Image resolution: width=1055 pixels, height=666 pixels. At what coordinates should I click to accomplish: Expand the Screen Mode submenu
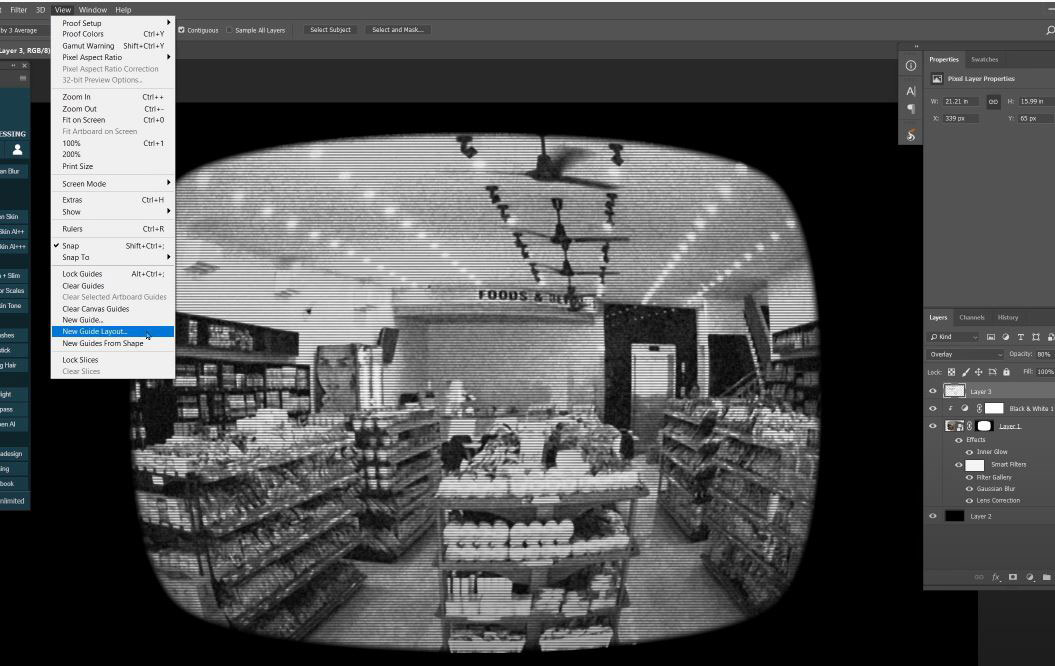pos(112,184)
